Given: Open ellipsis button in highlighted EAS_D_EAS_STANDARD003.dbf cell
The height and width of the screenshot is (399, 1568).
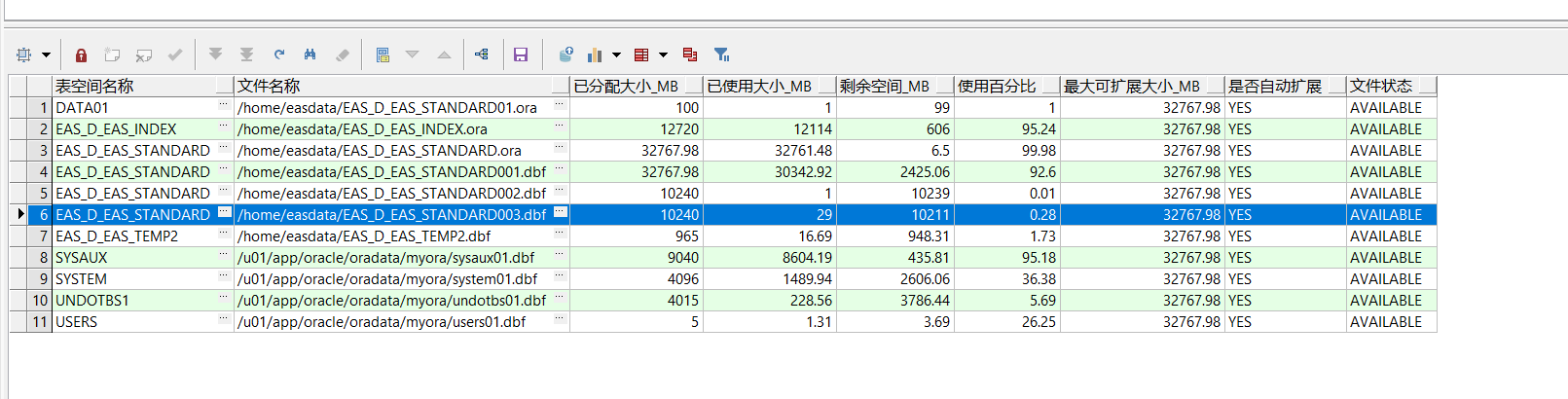Looking at the screenshot, I should pos(560,211).
